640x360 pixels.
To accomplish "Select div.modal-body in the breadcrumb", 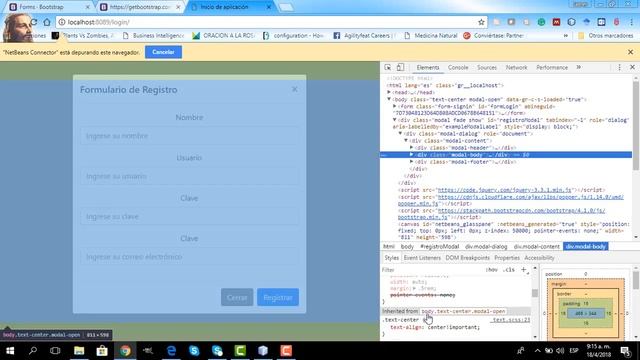I will point(586,247).
